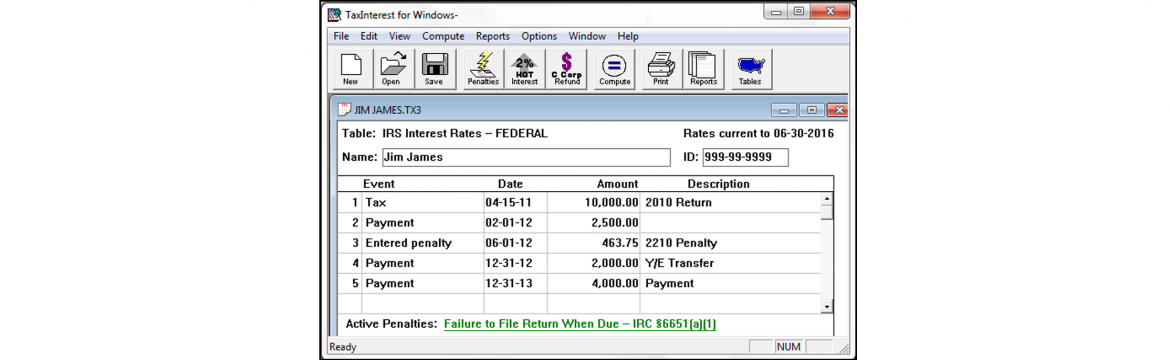The image size is (1170, 360).
Task: Click the Description column header
Action: 718,184
